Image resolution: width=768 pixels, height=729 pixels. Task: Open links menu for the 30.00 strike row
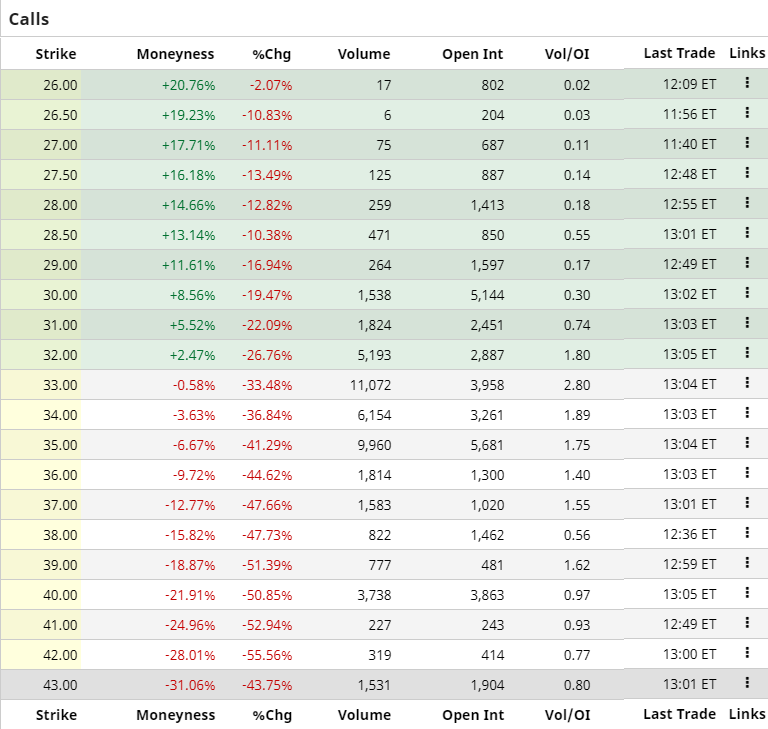(747, 292)
